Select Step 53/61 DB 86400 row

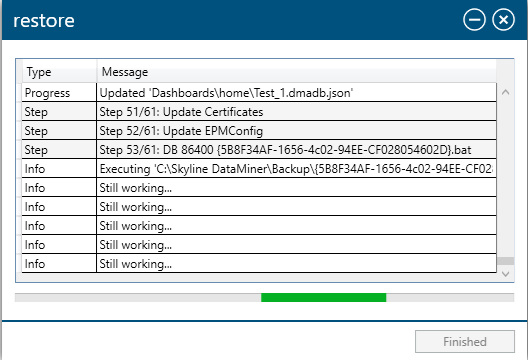259,150
